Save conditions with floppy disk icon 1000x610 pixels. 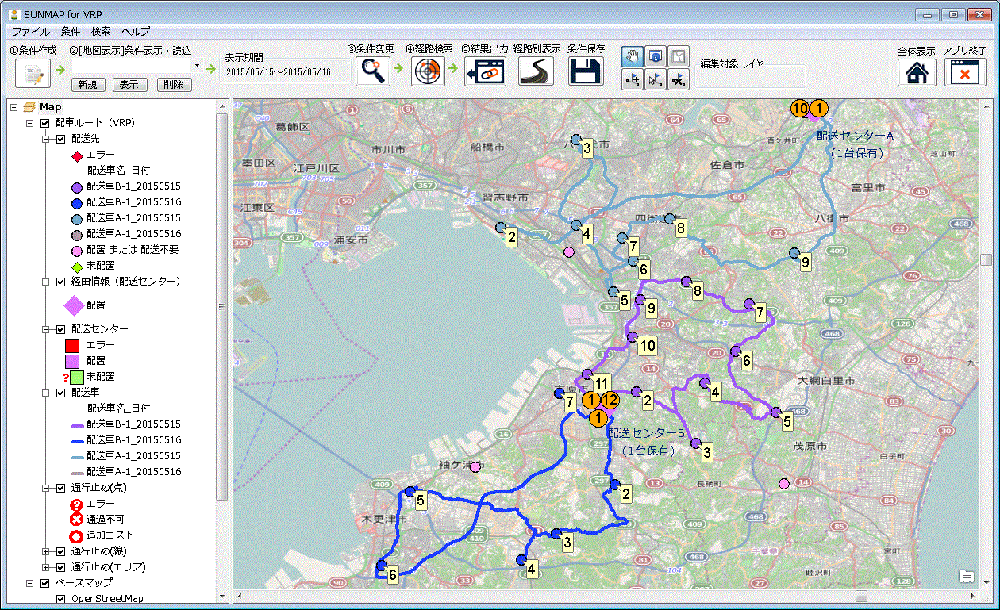point(585,72)
